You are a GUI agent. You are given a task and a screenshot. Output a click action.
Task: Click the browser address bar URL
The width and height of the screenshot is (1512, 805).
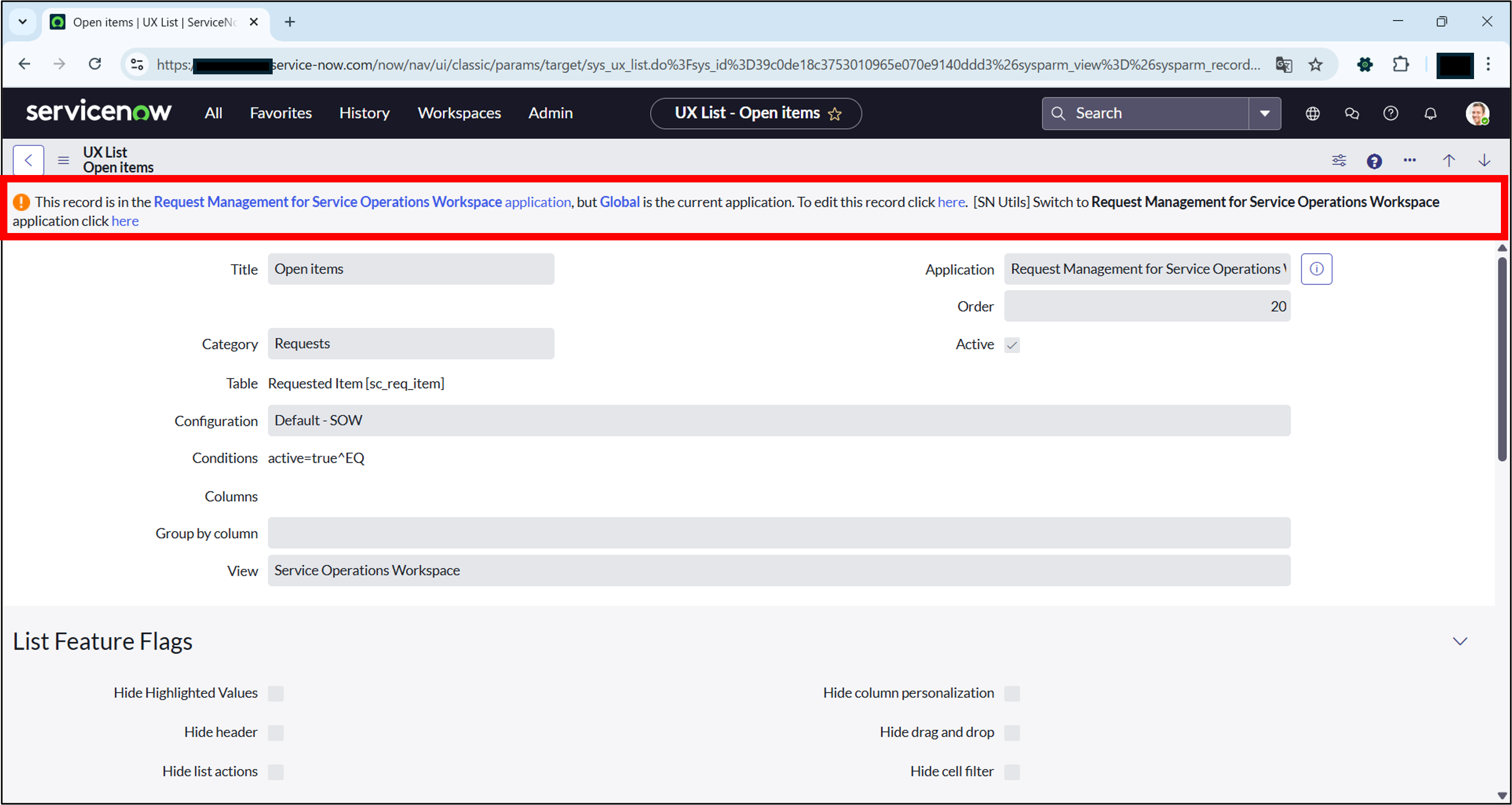707,64
